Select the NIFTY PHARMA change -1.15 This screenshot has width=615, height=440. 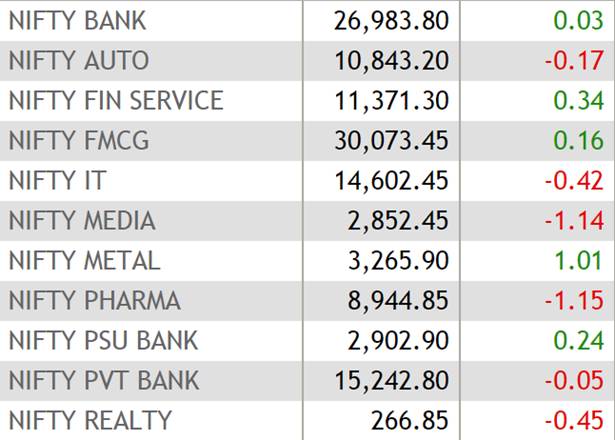pyautogui.click(x=574, y=300)
